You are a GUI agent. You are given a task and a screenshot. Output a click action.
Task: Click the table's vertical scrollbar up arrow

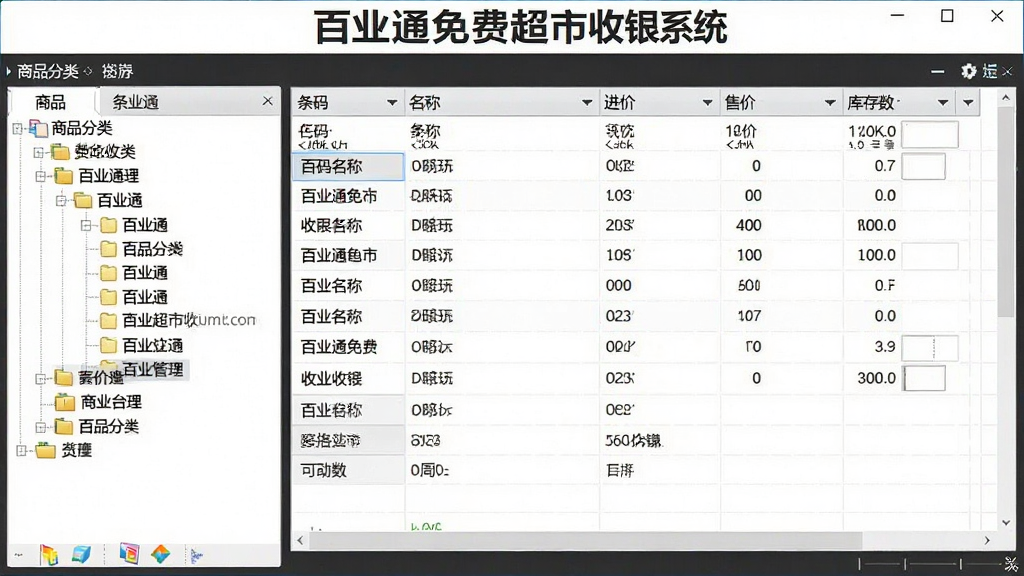[x=1006, y=99]
